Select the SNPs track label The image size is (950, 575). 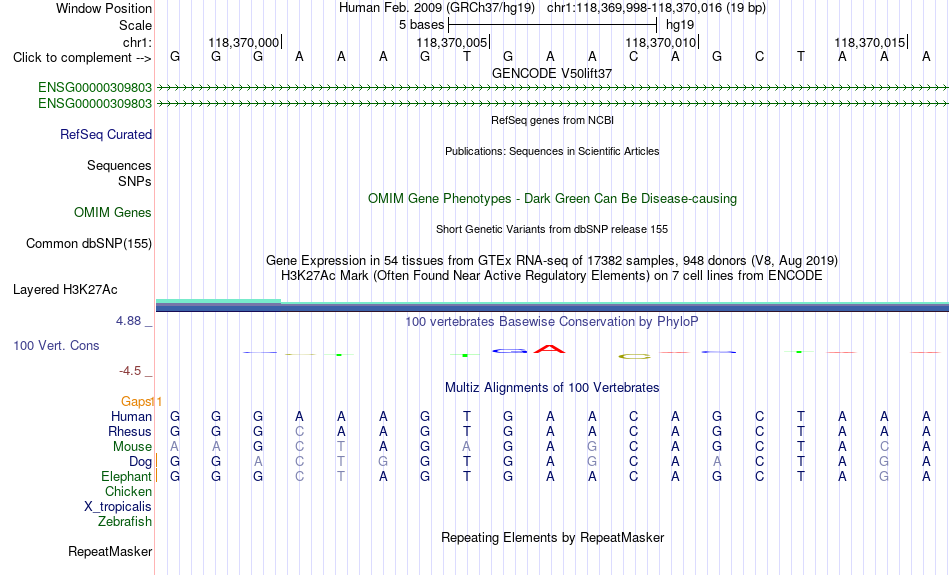point(135,181)
